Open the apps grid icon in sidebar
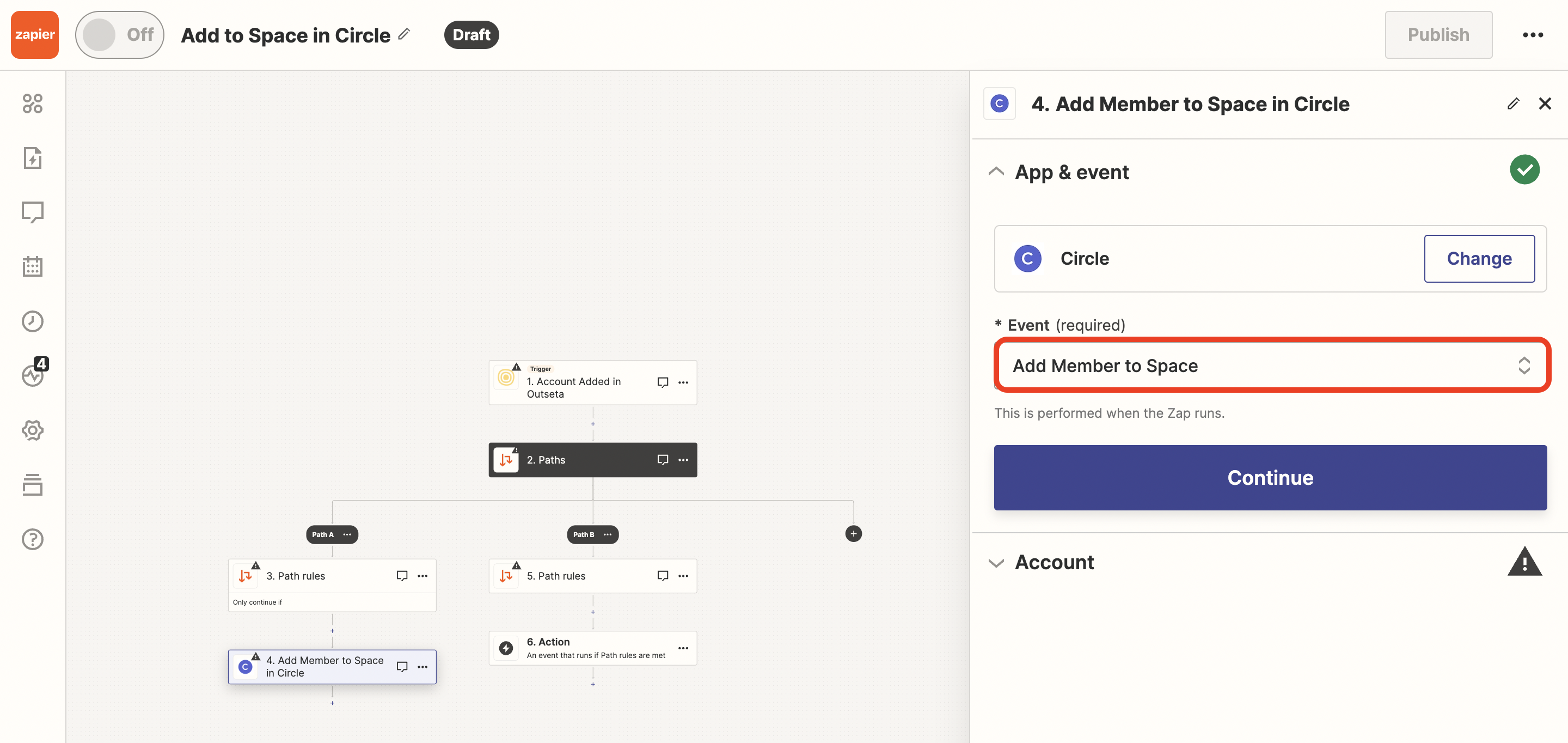 pos(32,103)
